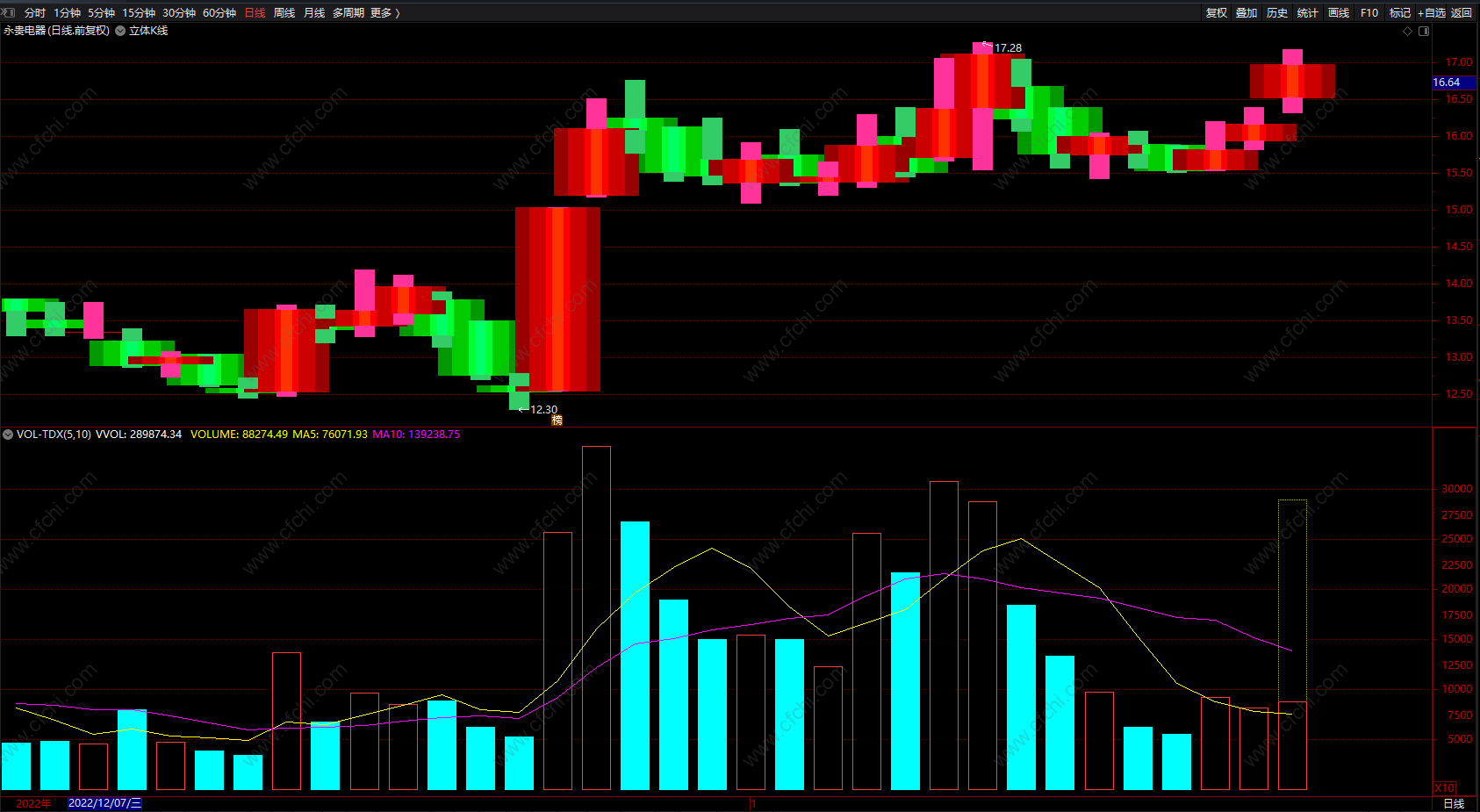Viewport: 1480px width, 812px height.
Task: Click the diamond marker icon above price axis
Action: click(x=1408, y=31)
